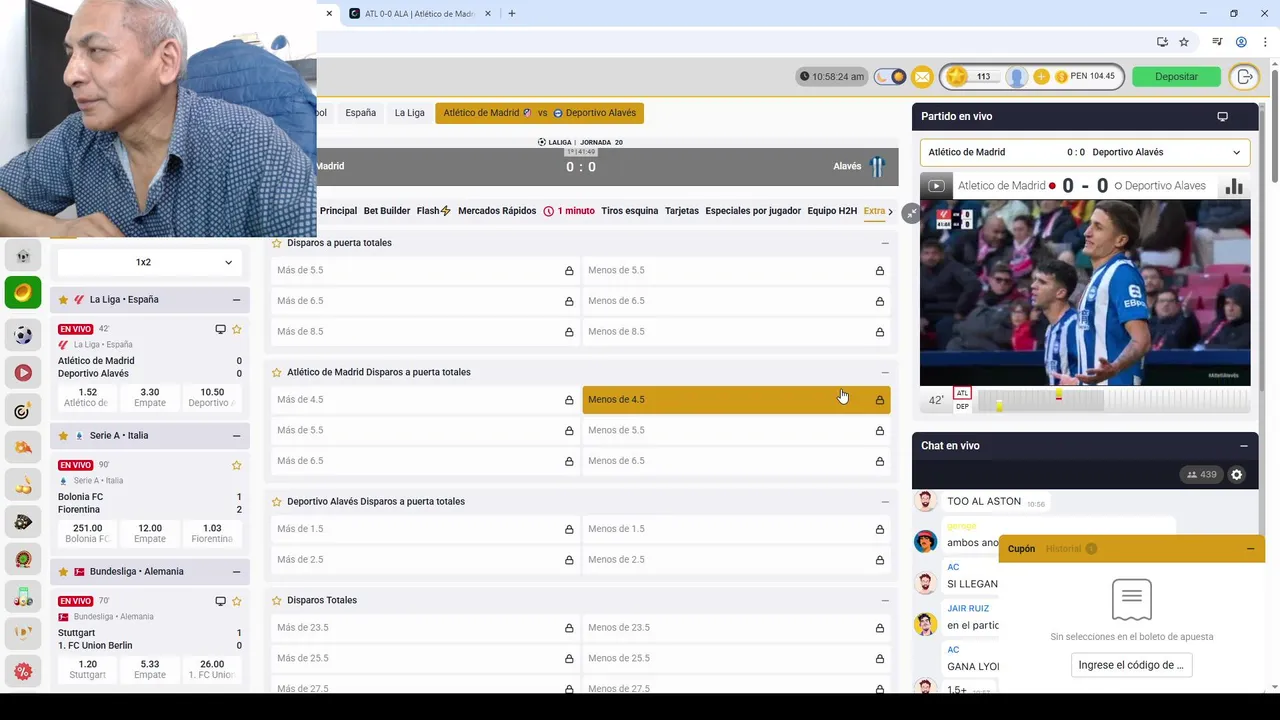Open the soccer ball sports sidebar icon
Screen dimensions: 1280x720
click(23, 335)
